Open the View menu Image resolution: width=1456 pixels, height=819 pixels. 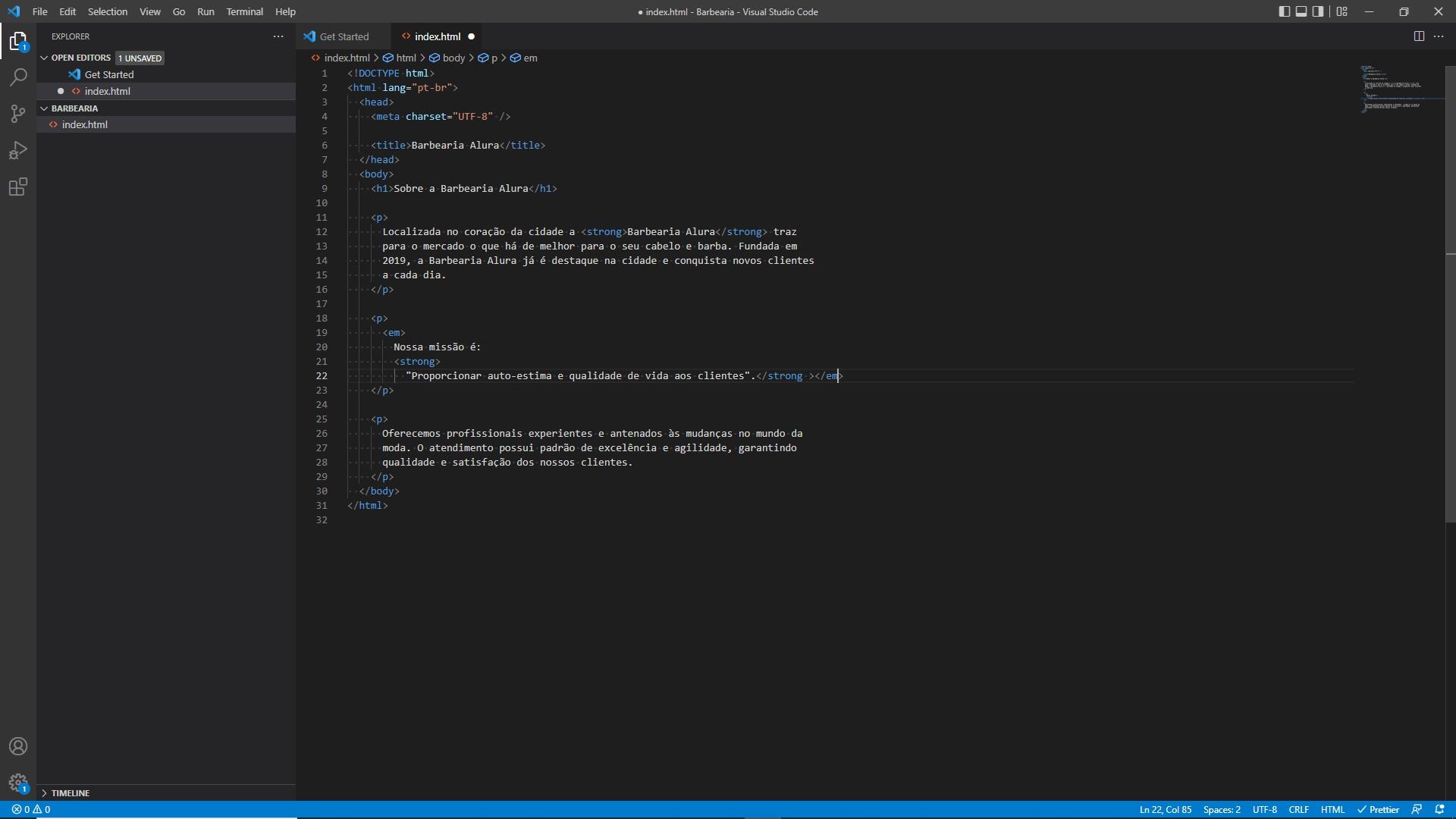tap(150, 11)
